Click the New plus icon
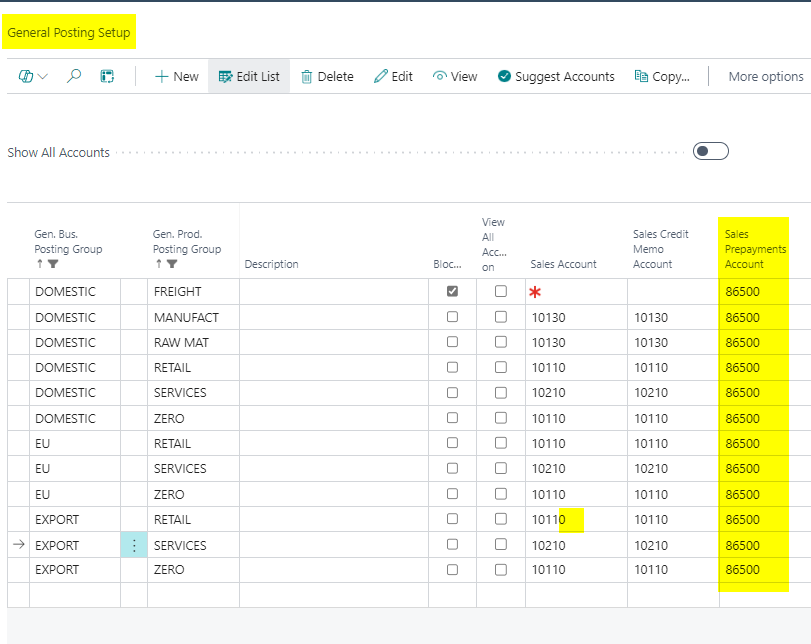This screenshot has width=811, height=644. (x=161, y=76)
